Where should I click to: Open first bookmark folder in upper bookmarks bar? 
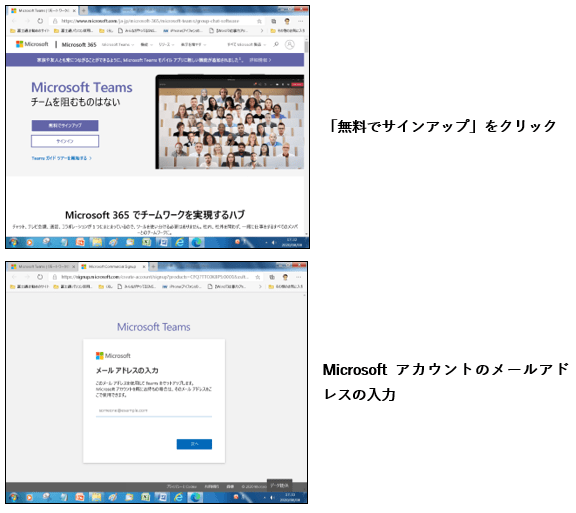point(29,31)
